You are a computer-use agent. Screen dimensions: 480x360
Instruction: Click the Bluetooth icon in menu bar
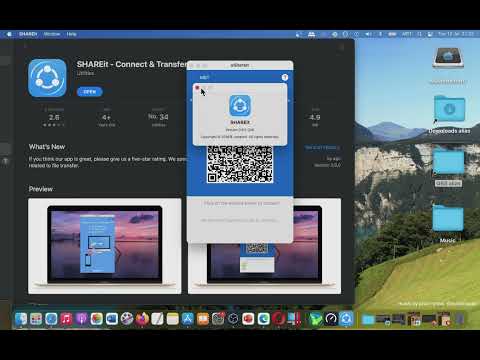[380, 34]
